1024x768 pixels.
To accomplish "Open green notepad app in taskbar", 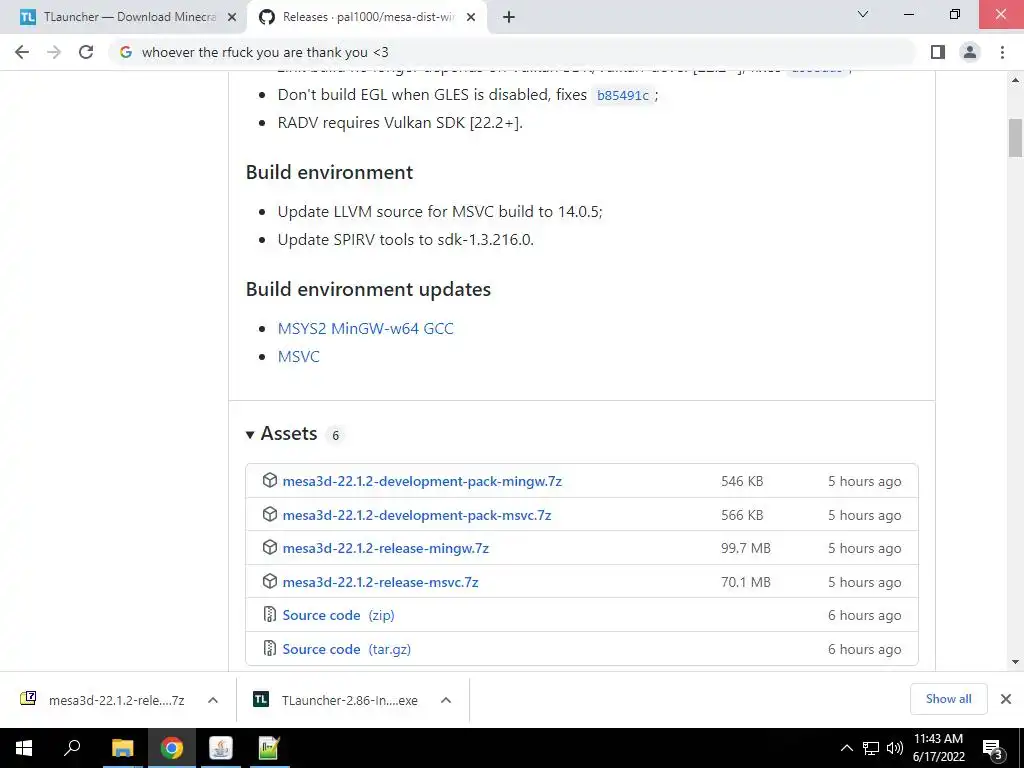I will (x=269, y=748).
